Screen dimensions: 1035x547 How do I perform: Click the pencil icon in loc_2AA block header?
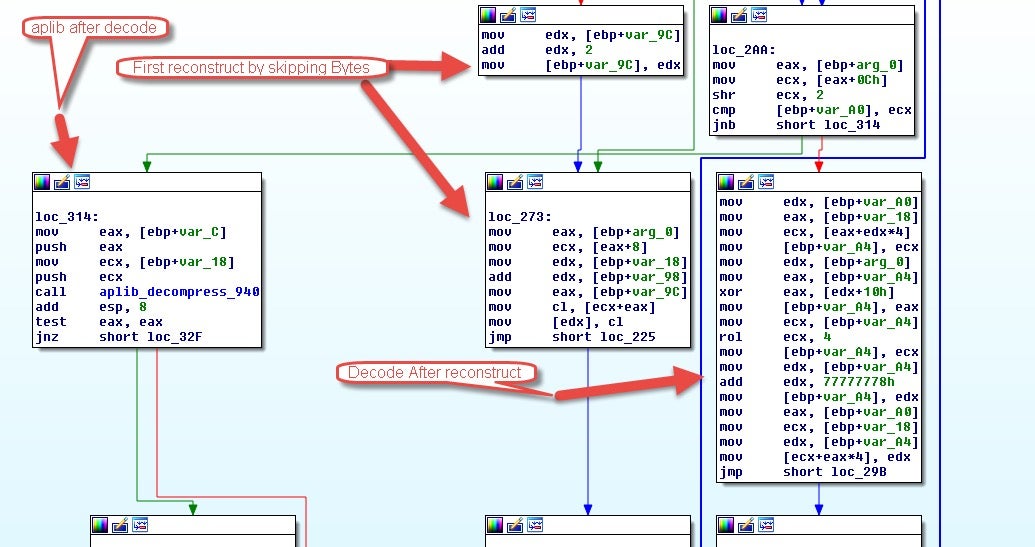pyautogui.click(x=739, y=15)
